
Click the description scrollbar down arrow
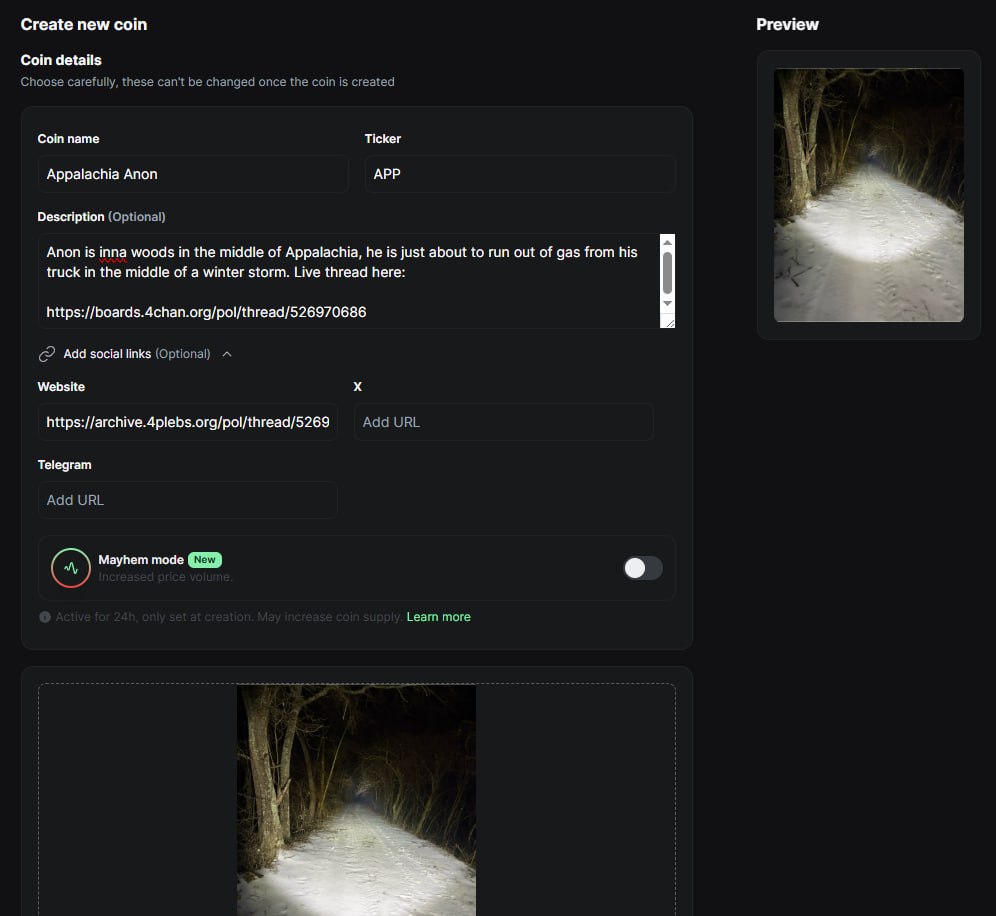667,303
